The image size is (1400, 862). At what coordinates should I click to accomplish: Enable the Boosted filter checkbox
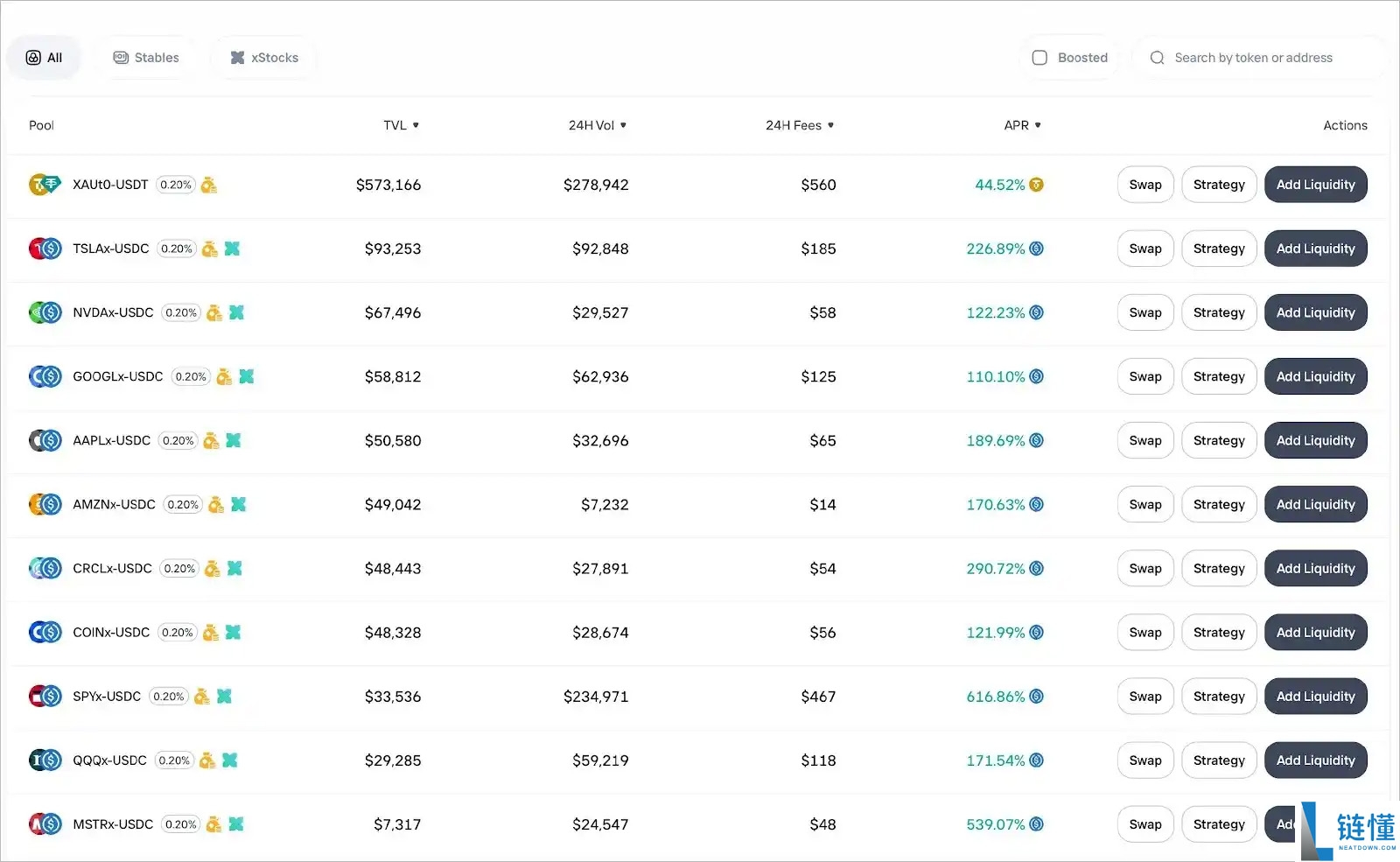pyautogui.click(x=1039, y=57)
